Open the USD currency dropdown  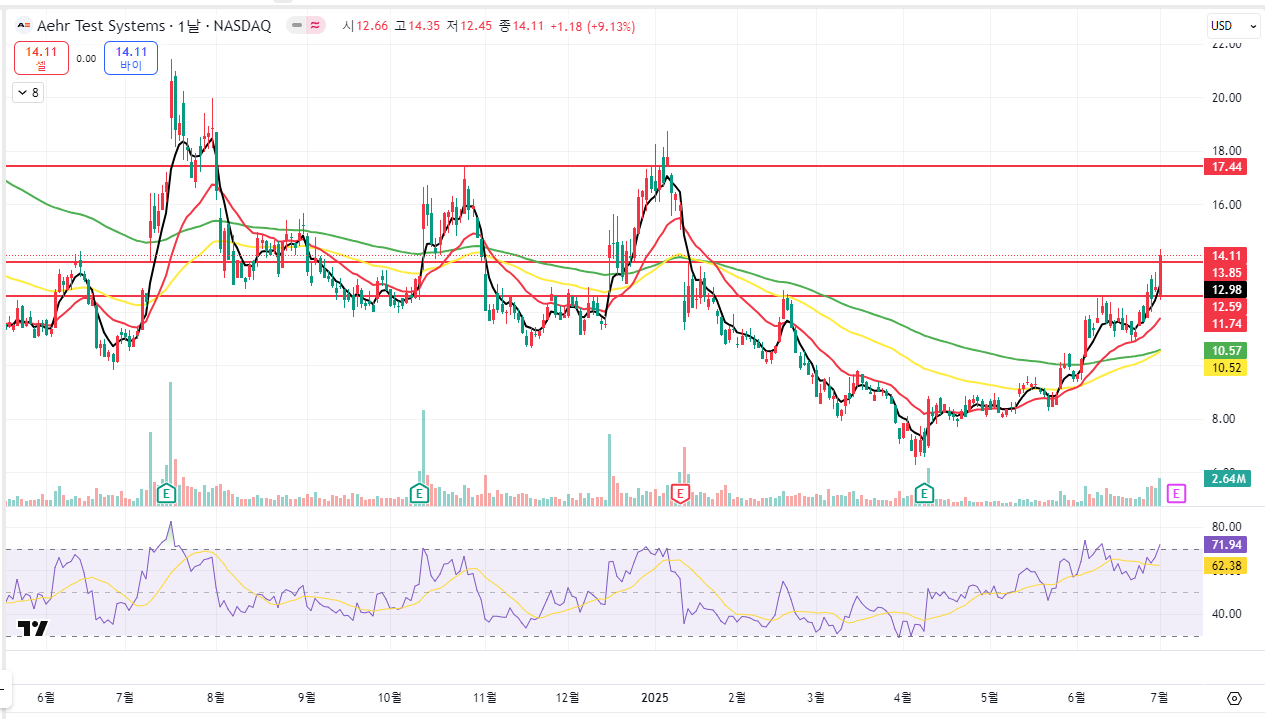point(1232,26)
